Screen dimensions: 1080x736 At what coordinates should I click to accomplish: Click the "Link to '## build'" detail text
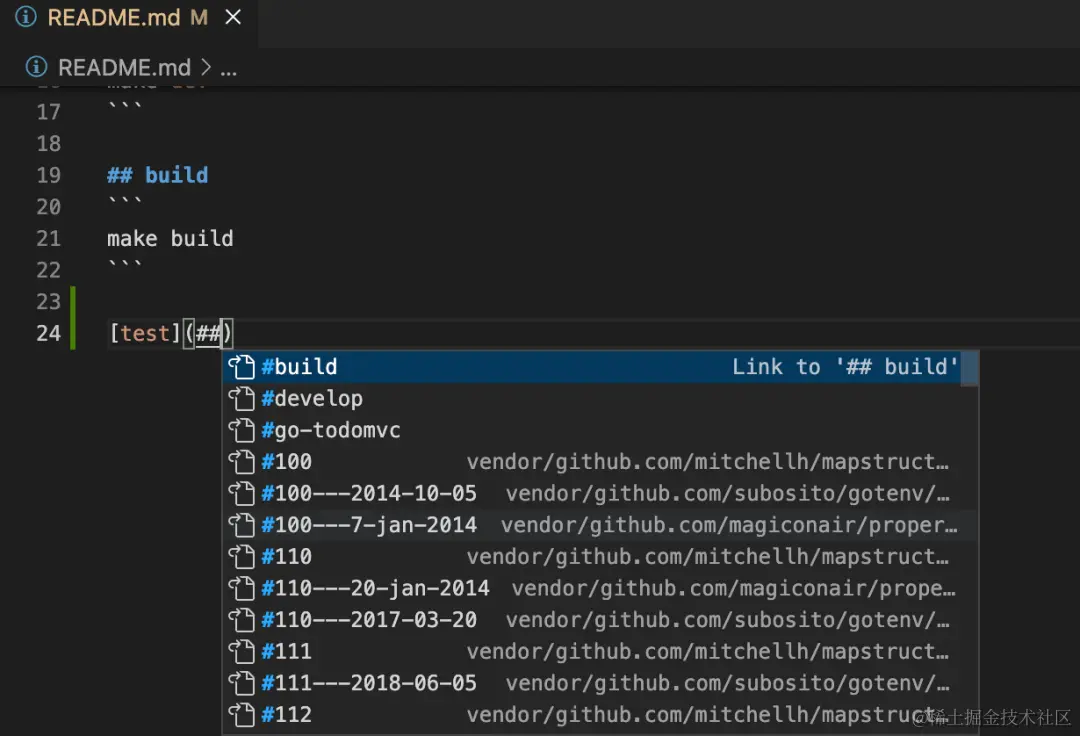click(844, 367)
